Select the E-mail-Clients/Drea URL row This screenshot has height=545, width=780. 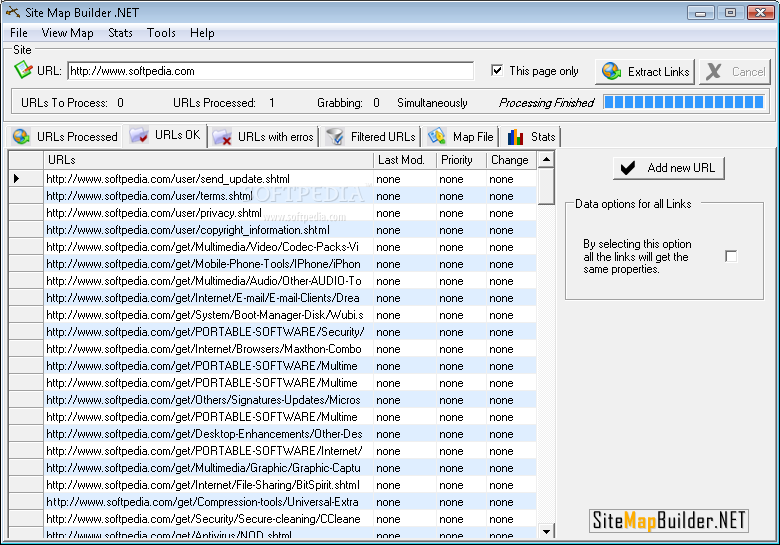pos(290,298)
